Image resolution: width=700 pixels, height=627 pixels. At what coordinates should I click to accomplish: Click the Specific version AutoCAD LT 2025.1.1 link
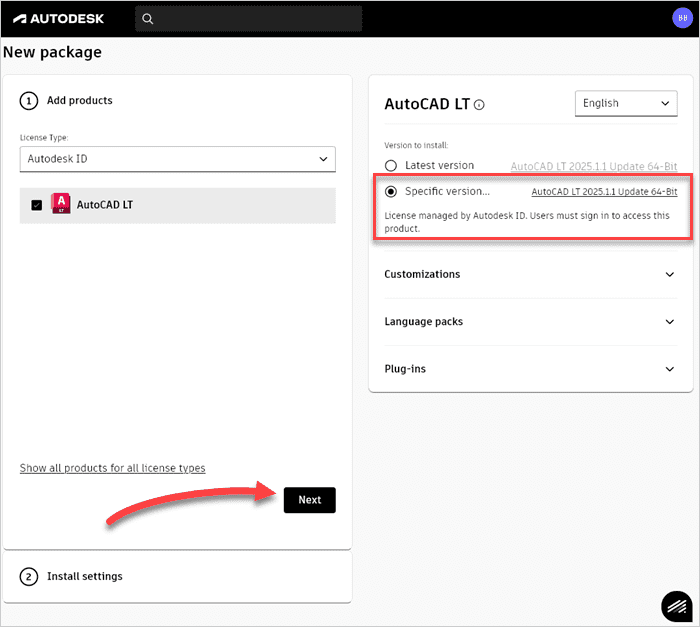604,192
